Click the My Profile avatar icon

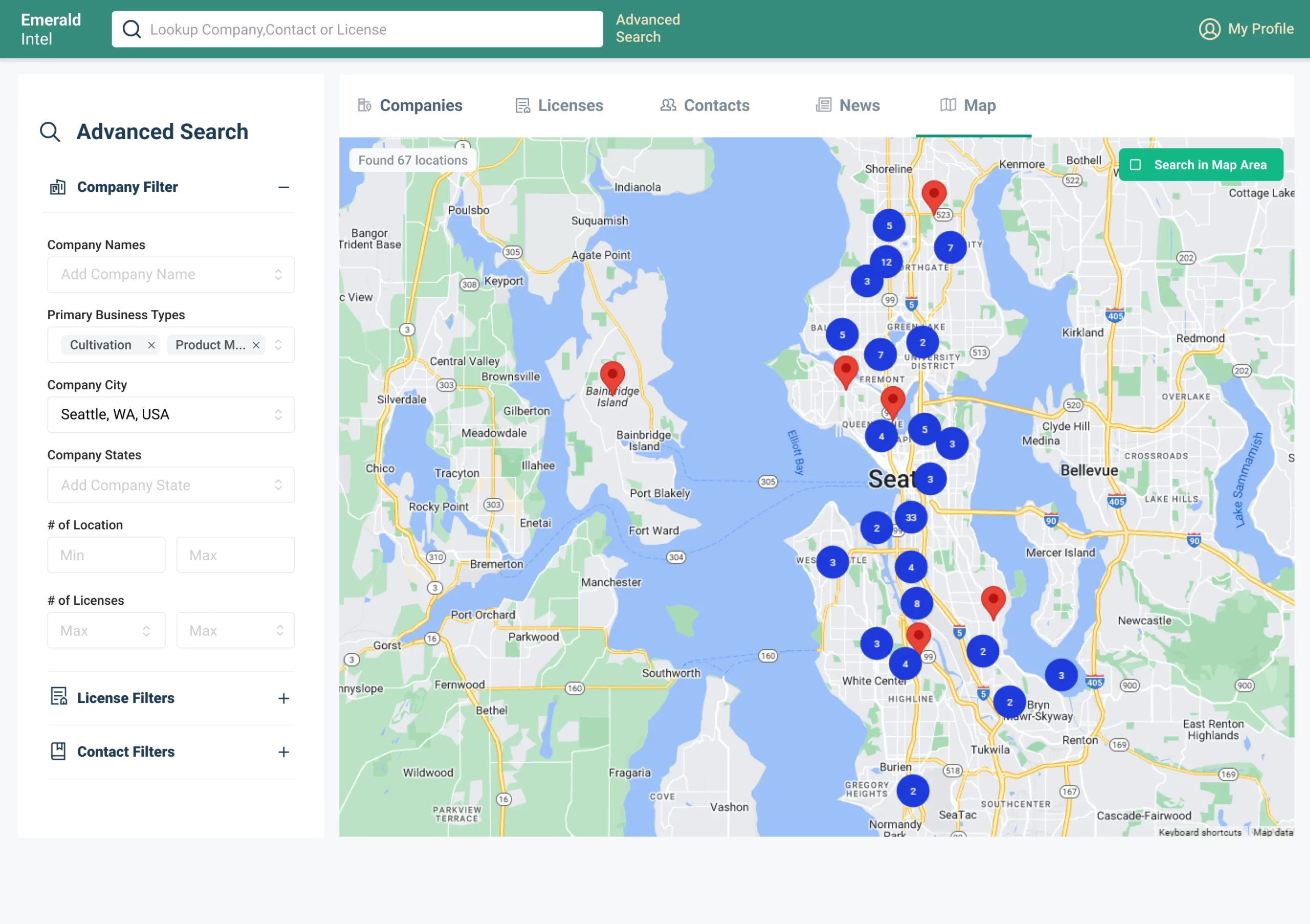[x=1209, y=29]
